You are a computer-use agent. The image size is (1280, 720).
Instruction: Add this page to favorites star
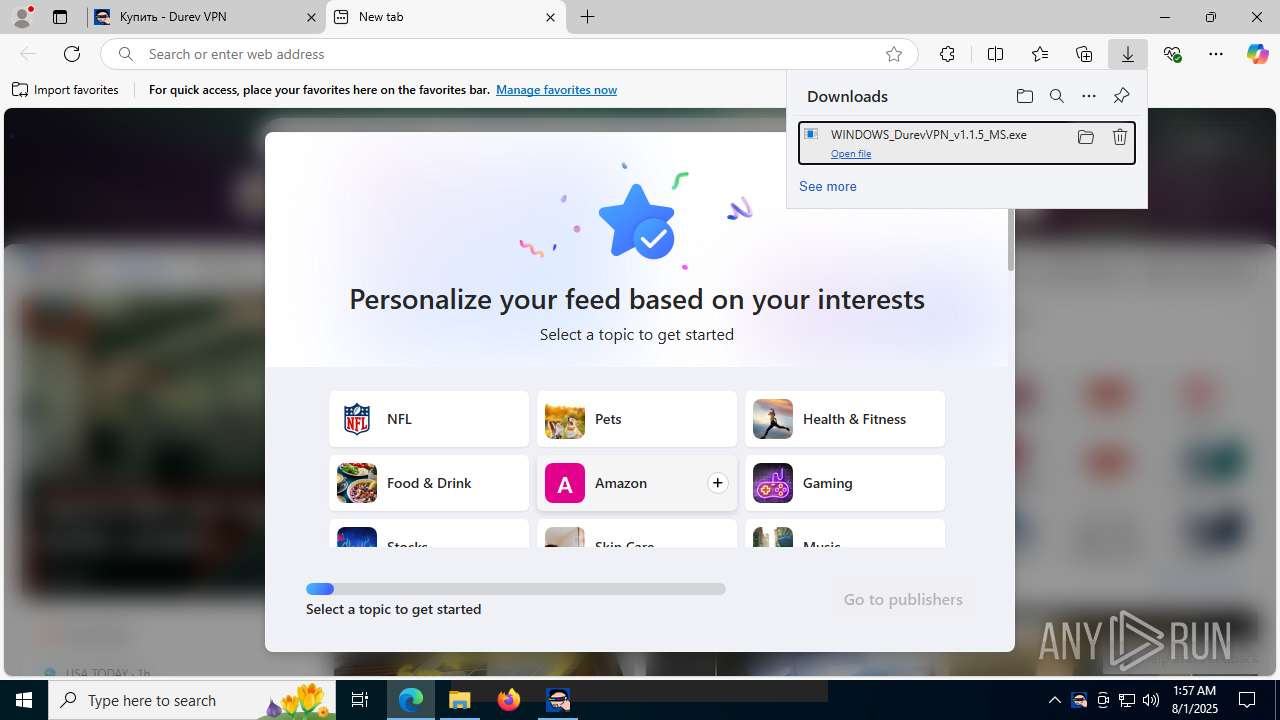click(894, 54)
